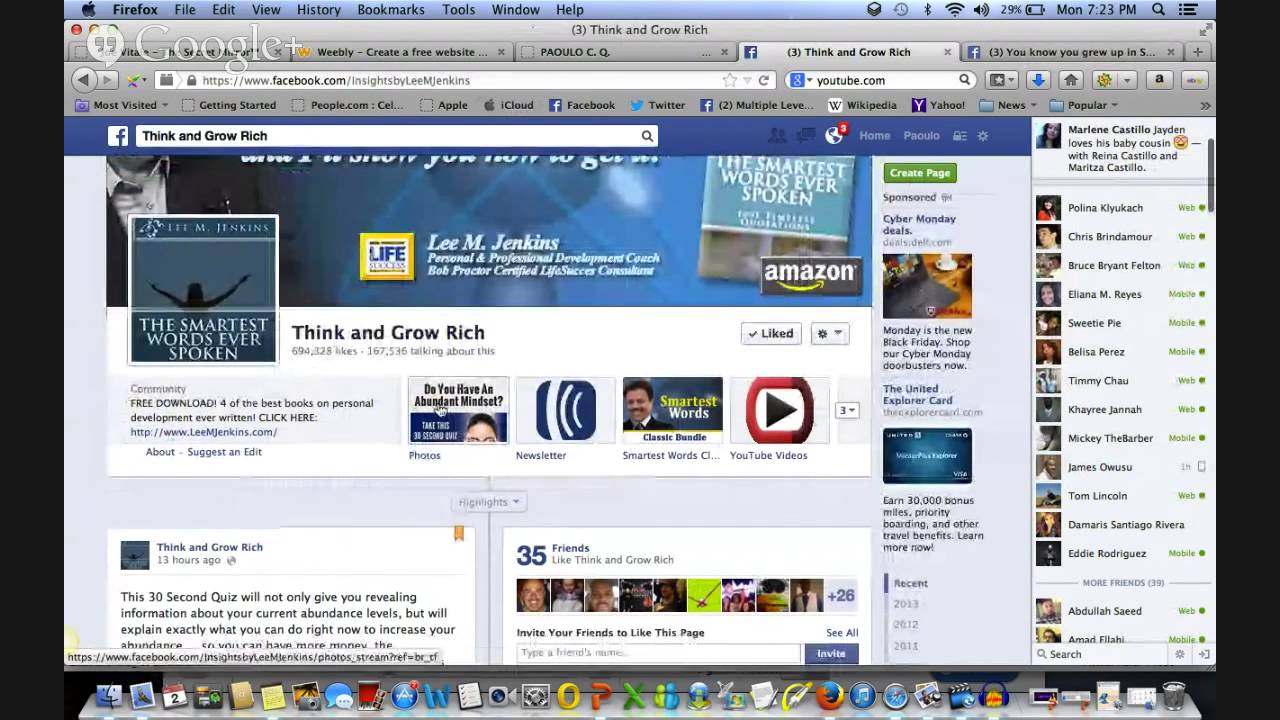Screen dimensions: 1280x720
Task: Click the About link under the page info
Action: pos(160,452)
